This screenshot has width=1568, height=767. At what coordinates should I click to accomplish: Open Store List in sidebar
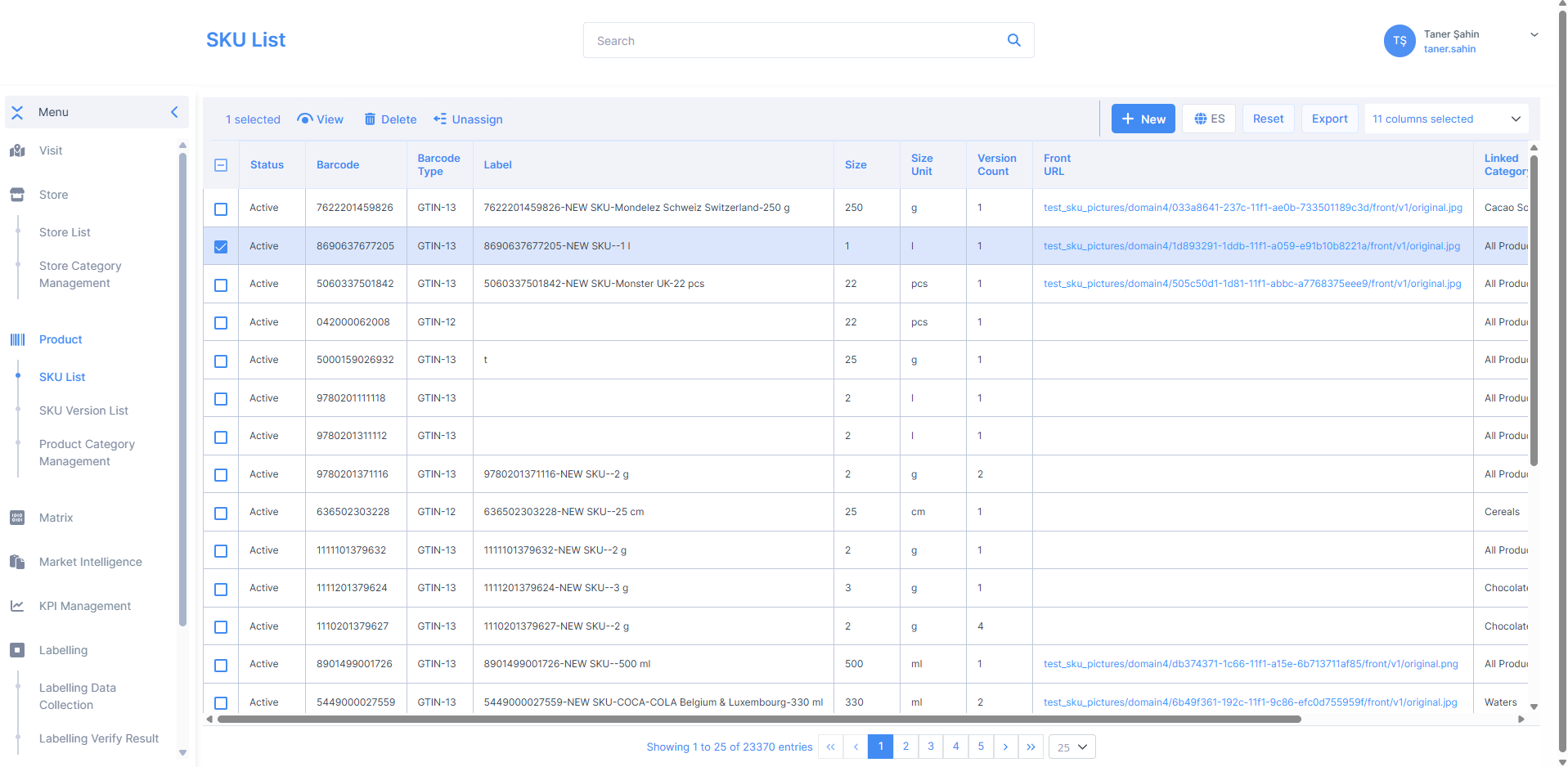65,232
